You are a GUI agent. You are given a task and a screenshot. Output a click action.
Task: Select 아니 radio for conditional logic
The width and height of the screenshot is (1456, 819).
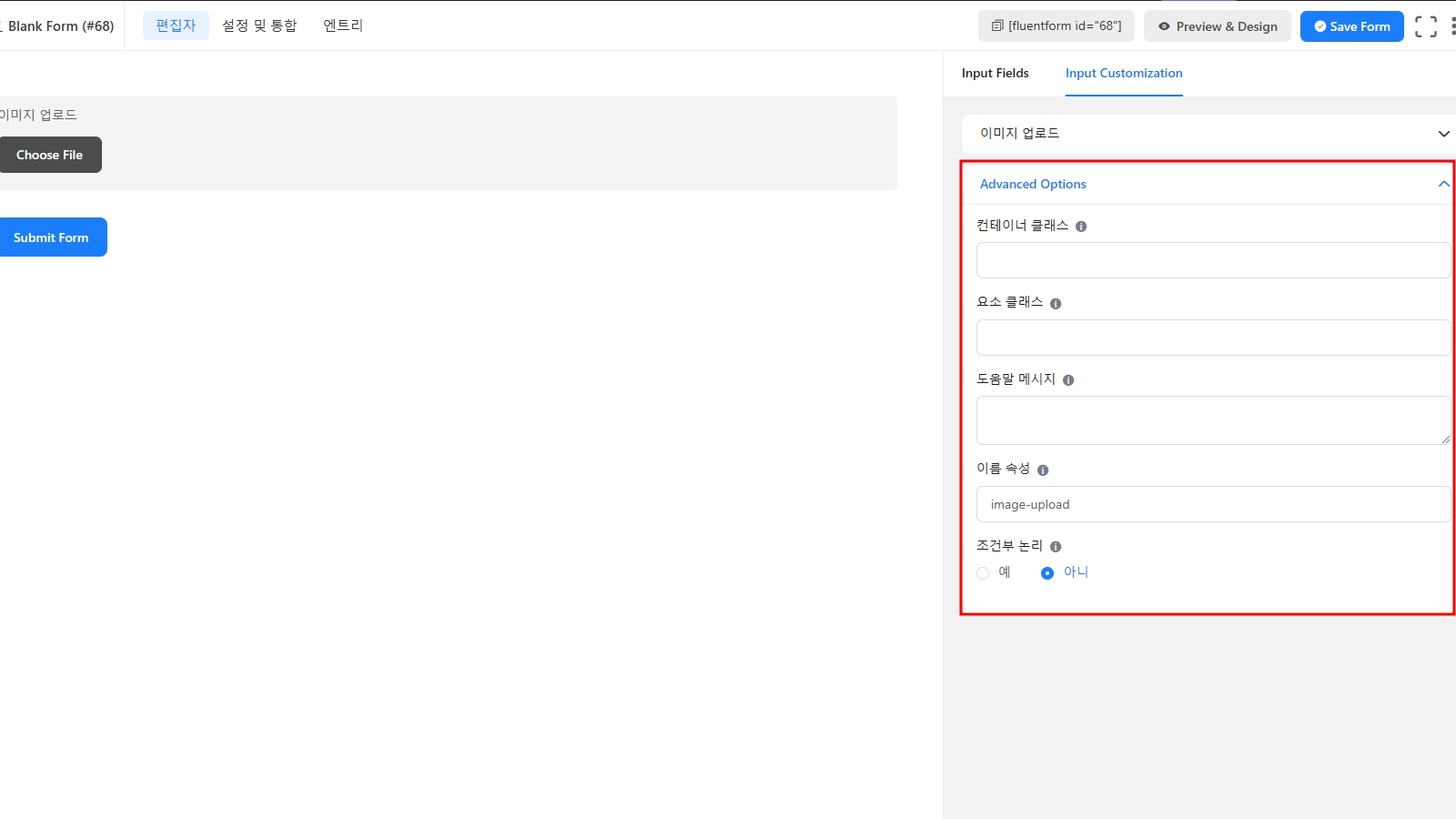coord(1047,573)
